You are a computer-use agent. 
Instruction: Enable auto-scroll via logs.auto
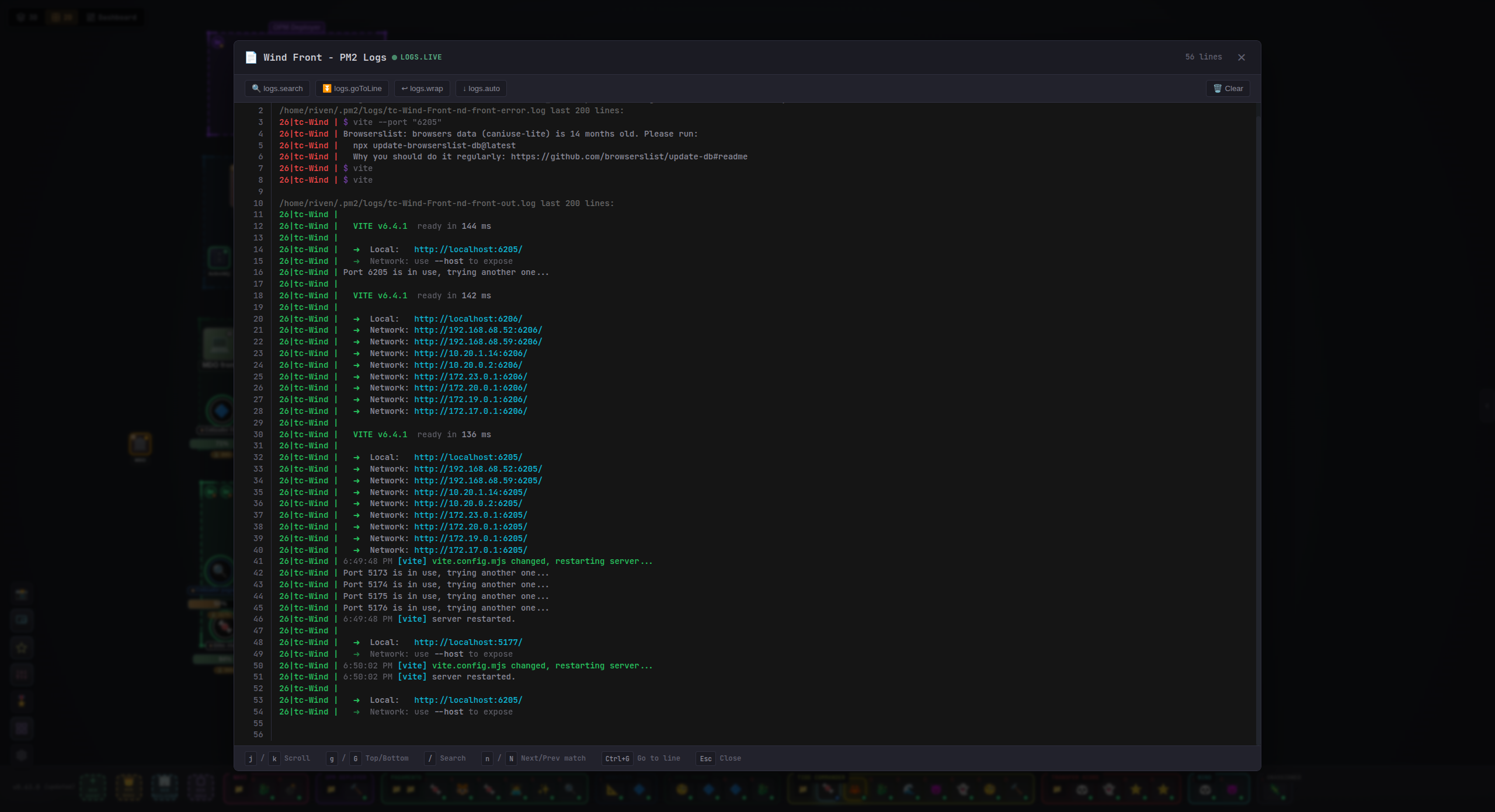tap(481, 88)
